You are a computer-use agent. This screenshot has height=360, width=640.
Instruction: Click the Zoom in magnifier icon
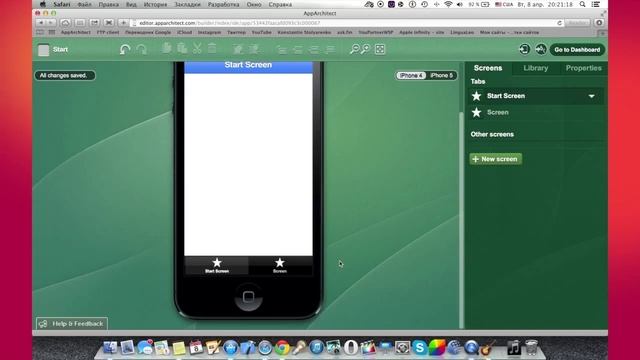click(365, 49)
